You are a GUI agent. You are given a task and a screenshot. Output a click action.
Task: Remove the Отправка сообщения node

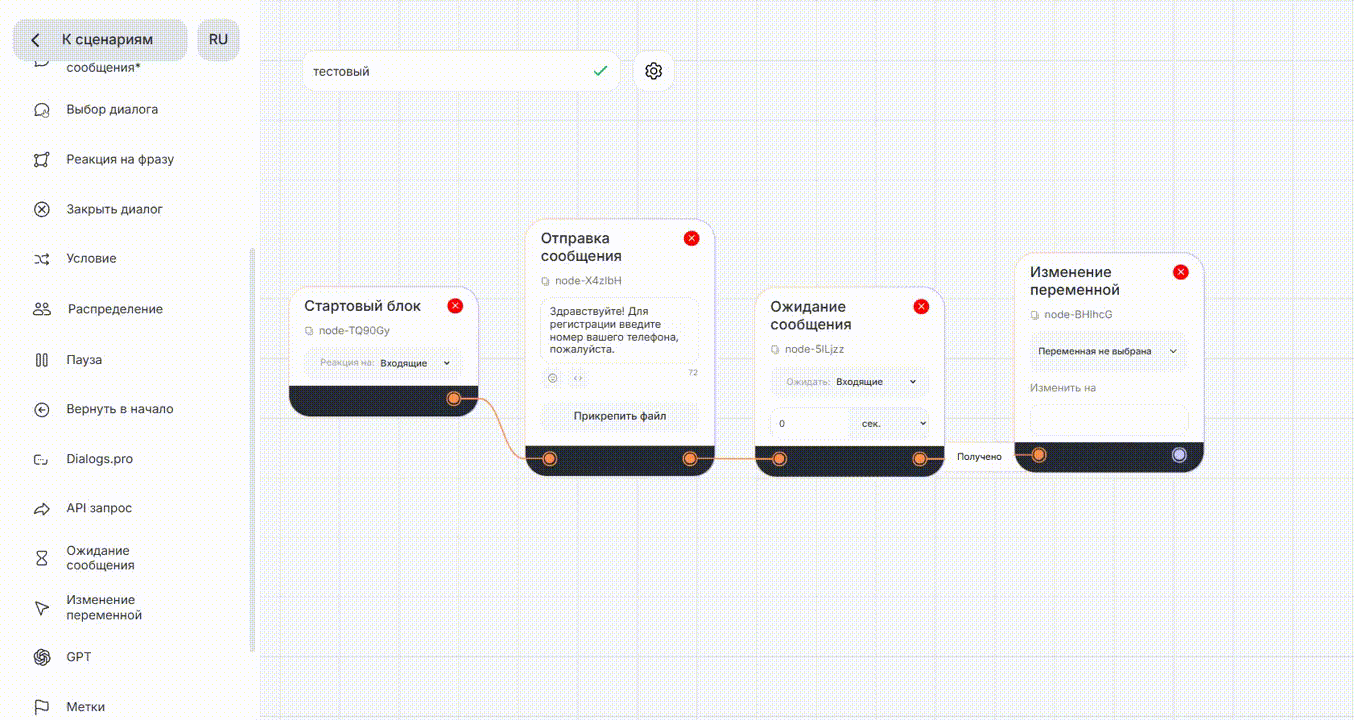click(x=691, y=238)
